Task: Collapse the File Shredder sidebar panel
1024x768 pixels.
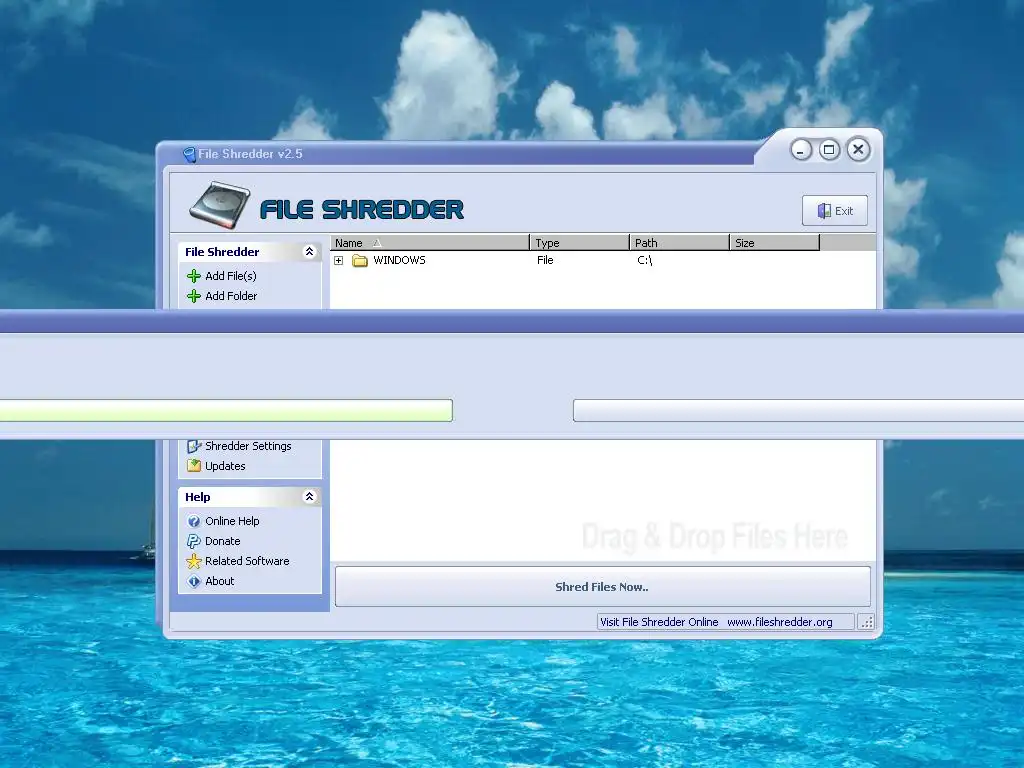Action: [x=310, y=252]
